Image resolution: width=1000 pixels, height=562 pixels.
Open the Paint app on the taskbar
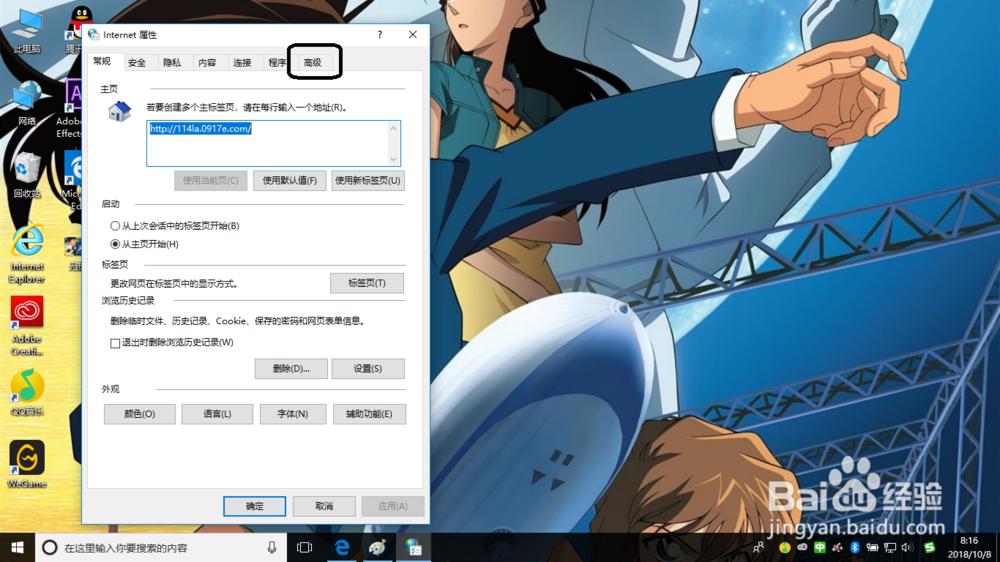tap(377, 547)
